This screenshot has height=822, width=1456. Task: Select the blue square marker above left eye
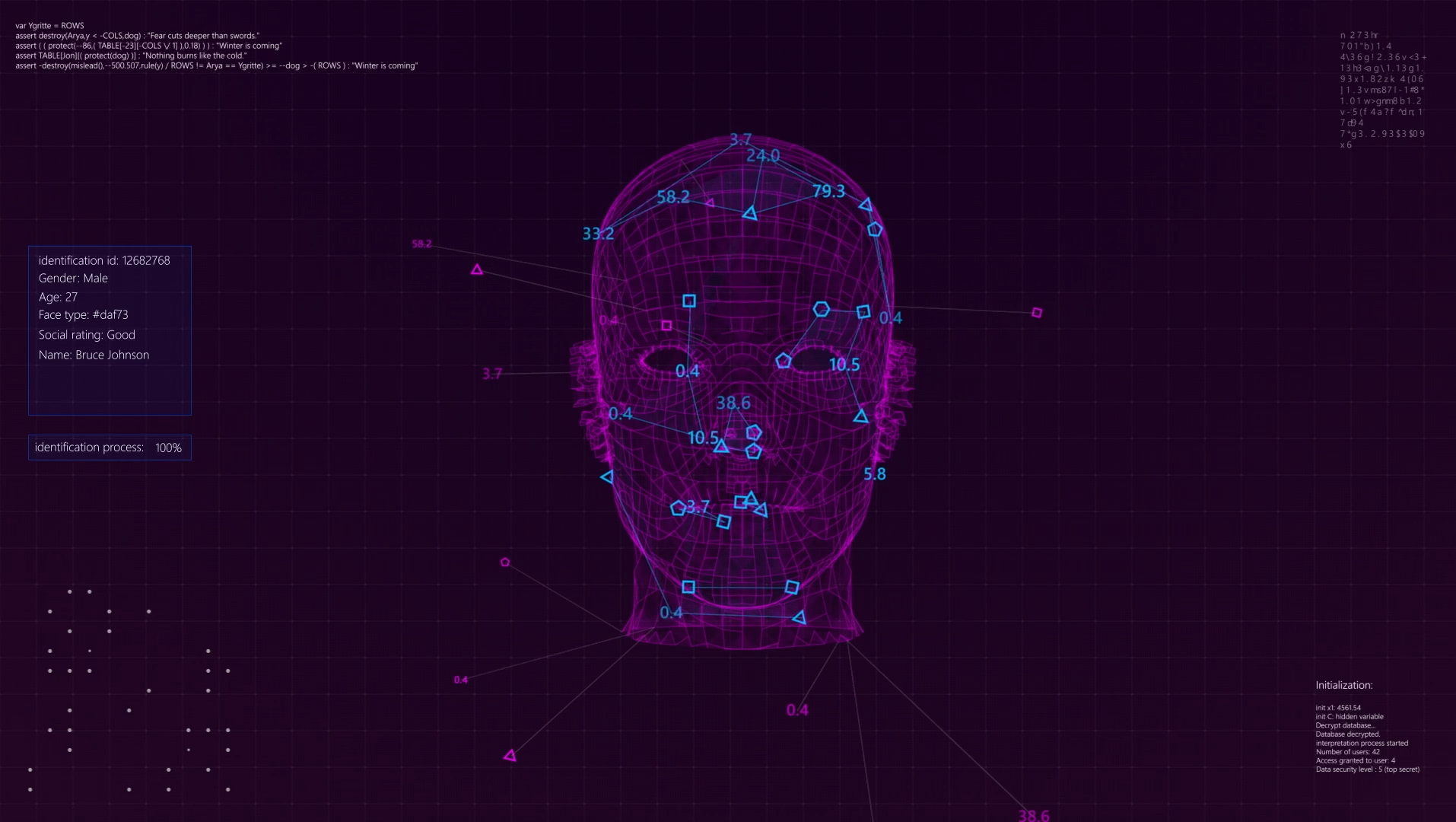coord(689,301)
